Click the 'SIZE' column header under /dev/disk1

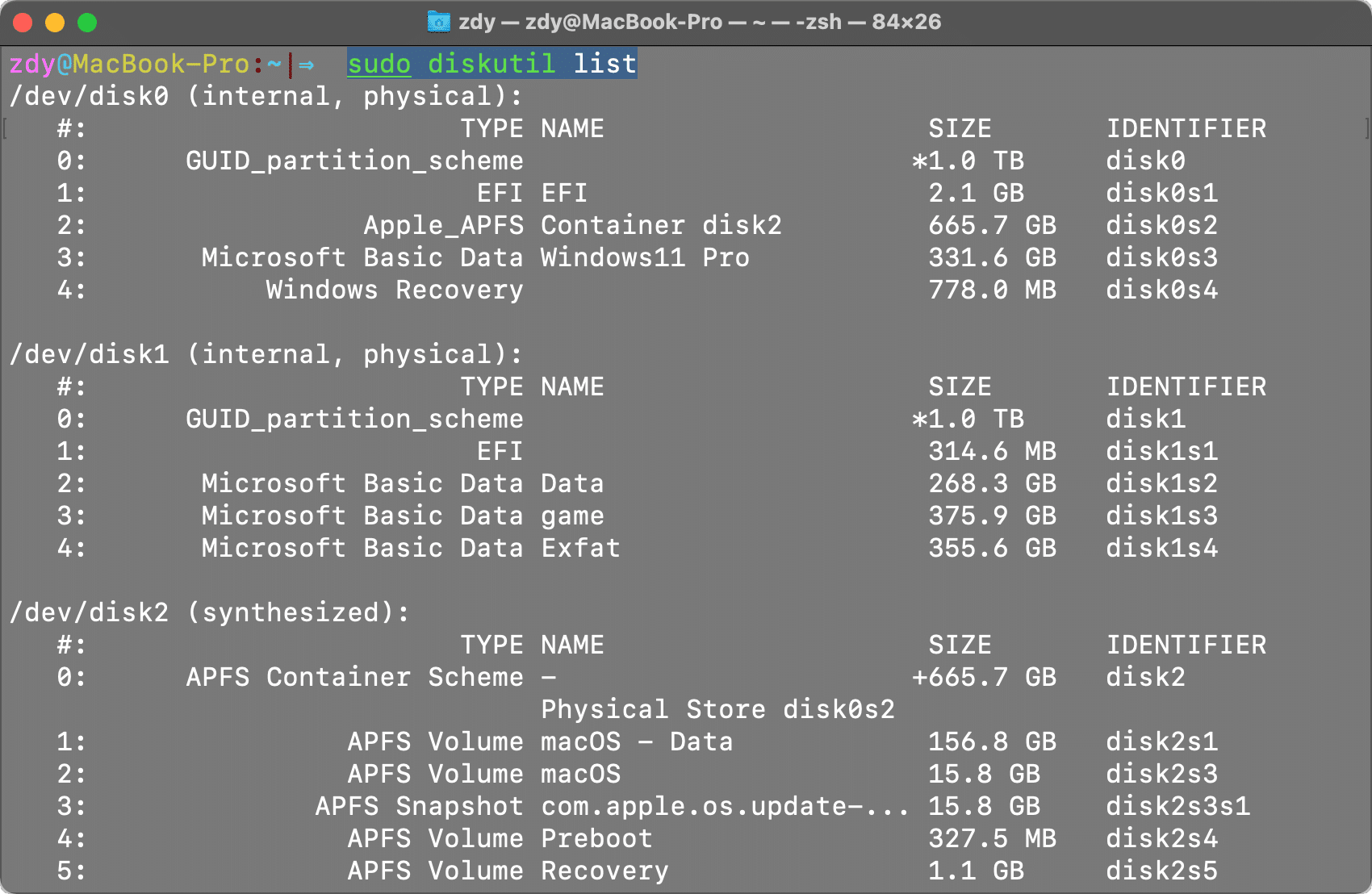click(x=960, y=387)
